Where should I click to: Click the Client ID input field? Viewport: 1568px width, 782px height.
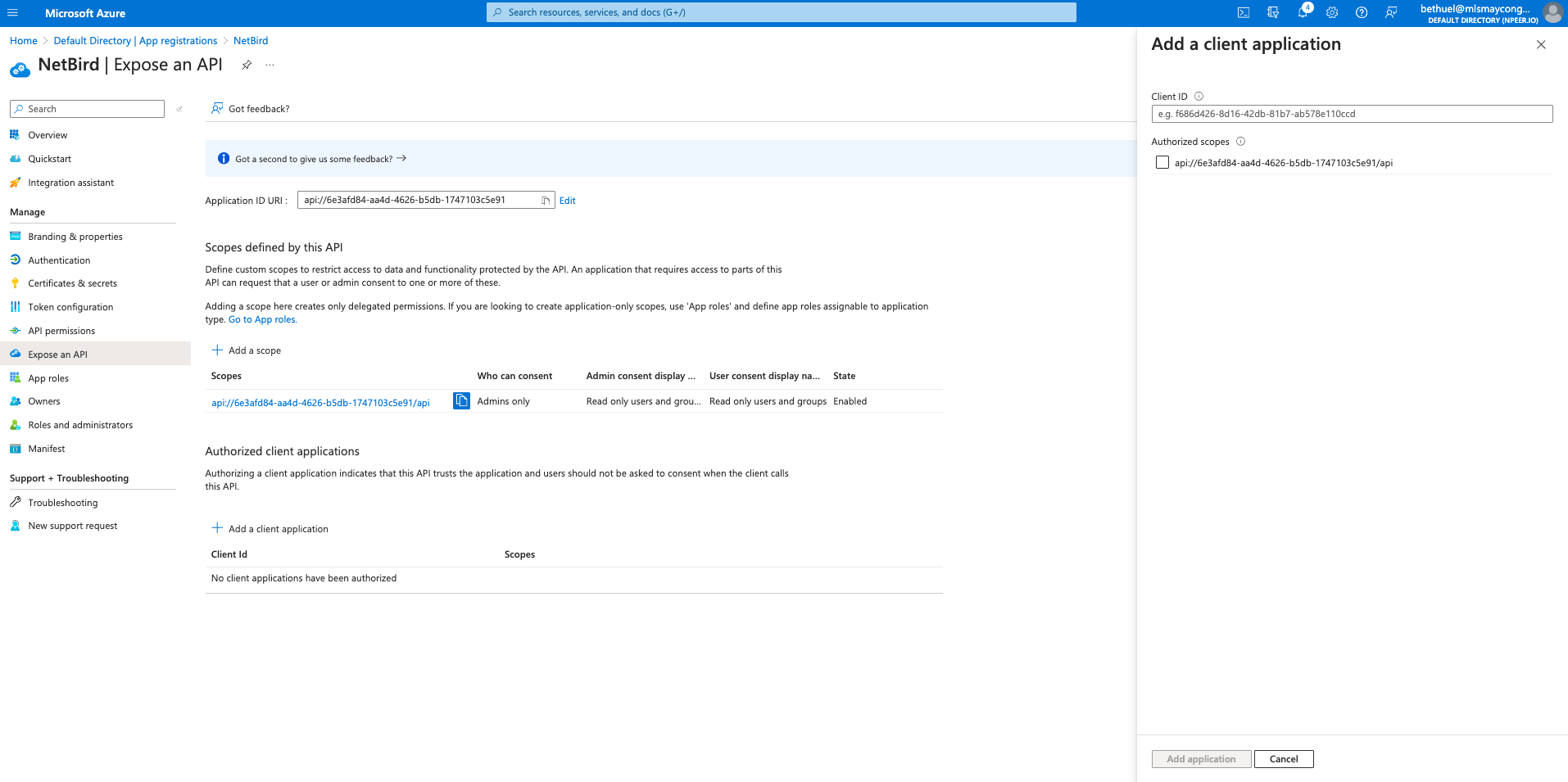pyautogui.click(x=1352, y=113)
